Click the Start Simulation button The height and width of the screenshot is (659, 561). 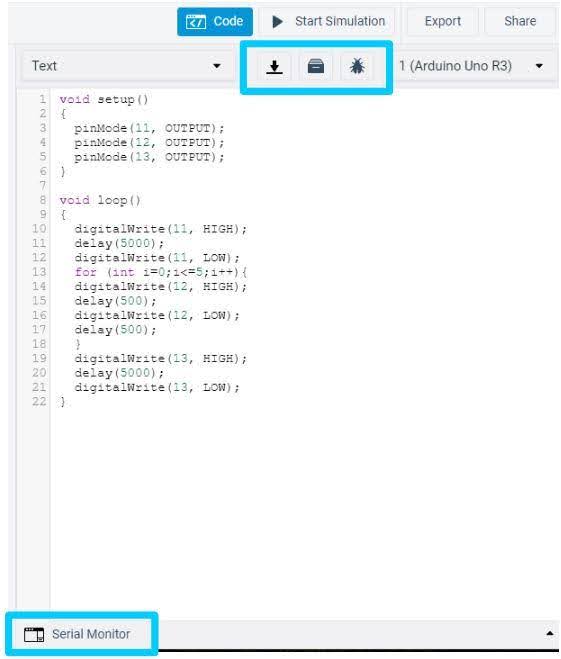click(x=328, y=21)
